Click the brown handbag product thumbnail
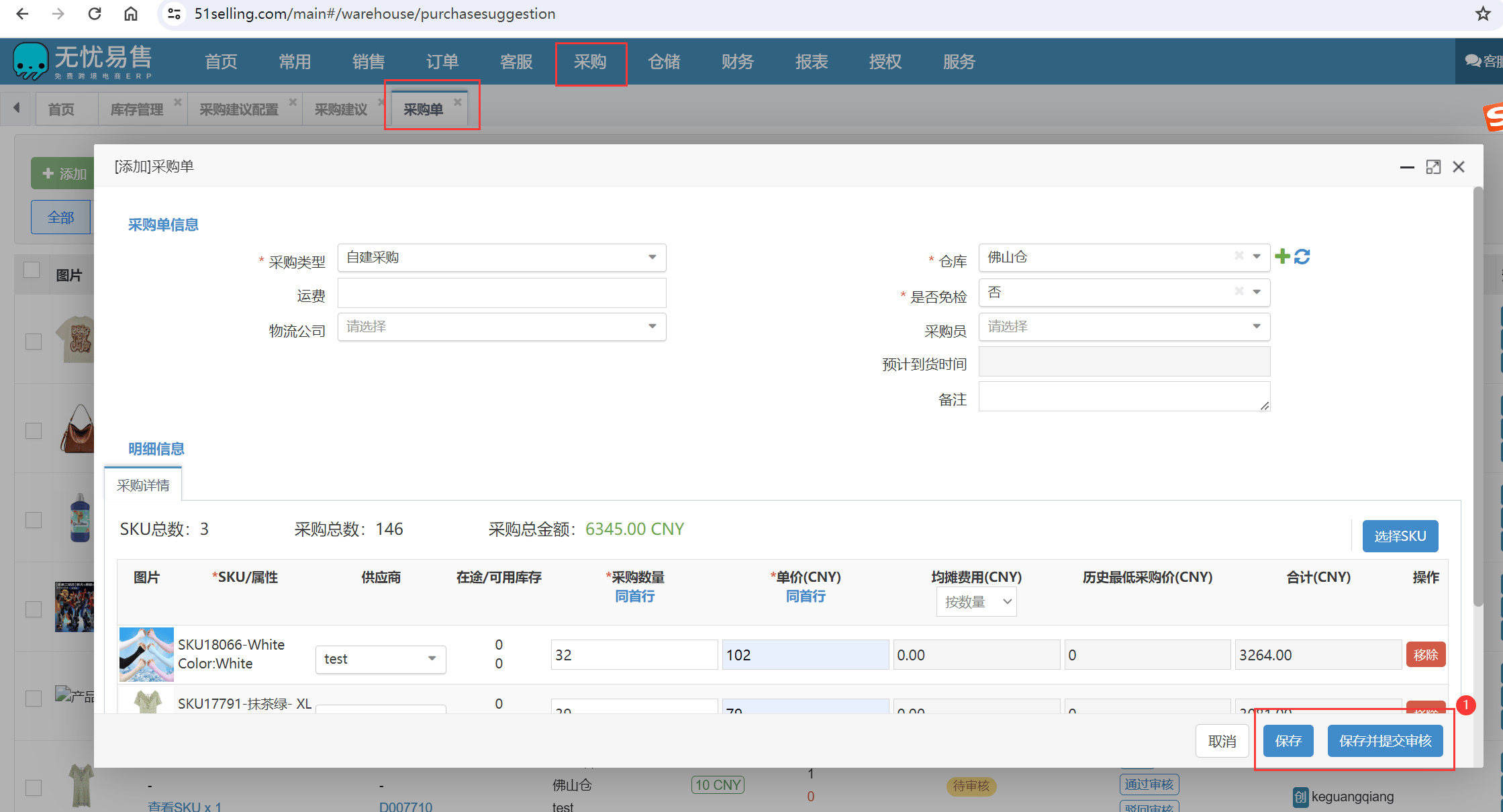The width and height of the screenshot is (1503, 812). coord(77,429)
